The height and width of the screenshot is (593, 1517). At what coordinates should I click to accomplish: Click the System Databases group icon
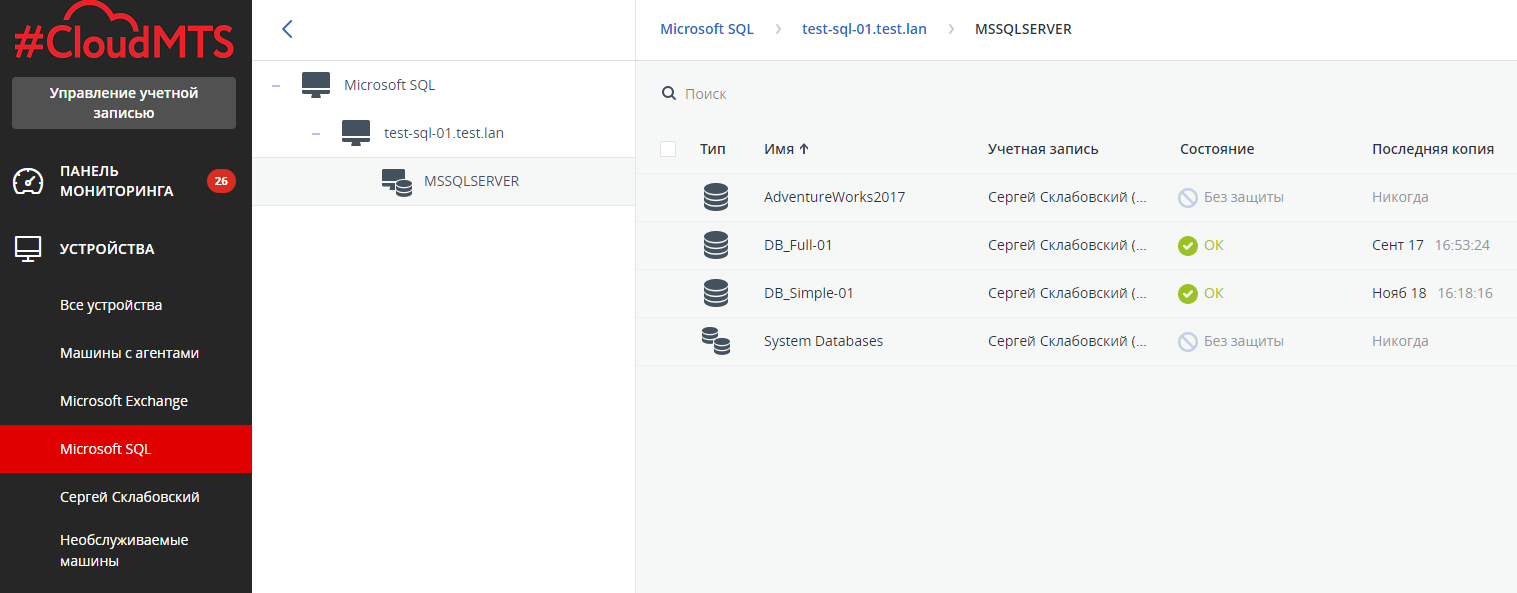tap(715, 341)
